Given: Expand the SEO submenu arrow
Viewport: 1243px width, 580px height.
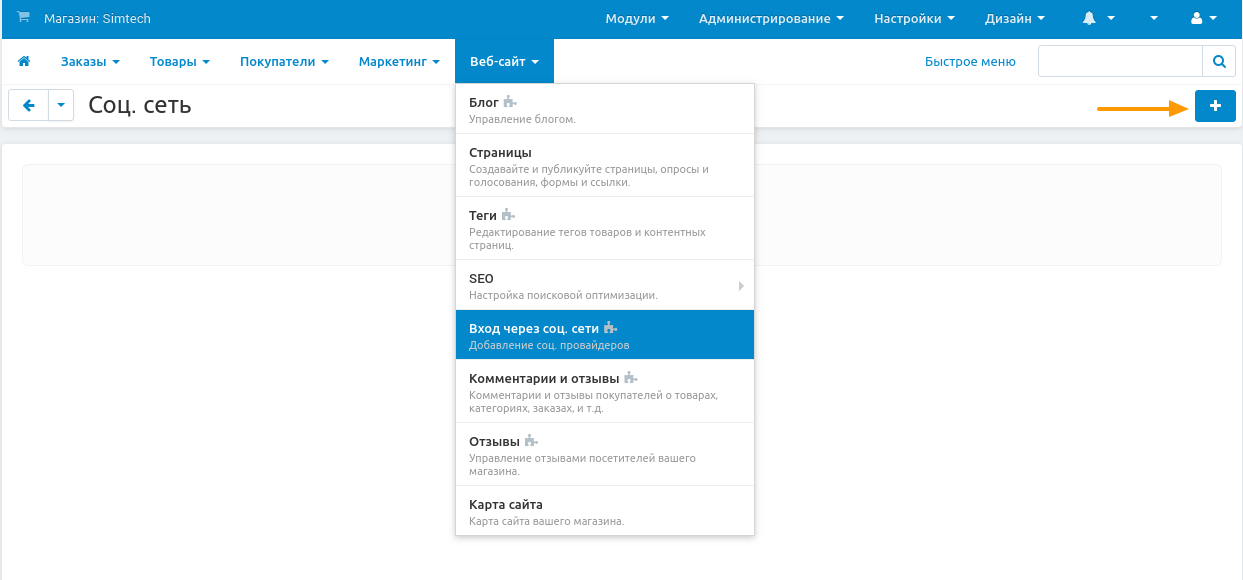Looking at the screenshot, I should [741, 286].
